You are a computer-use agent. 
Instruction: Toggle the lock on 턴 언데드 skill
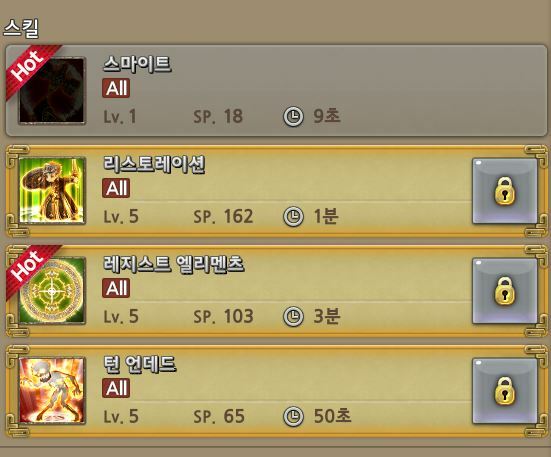click(505, 391)
